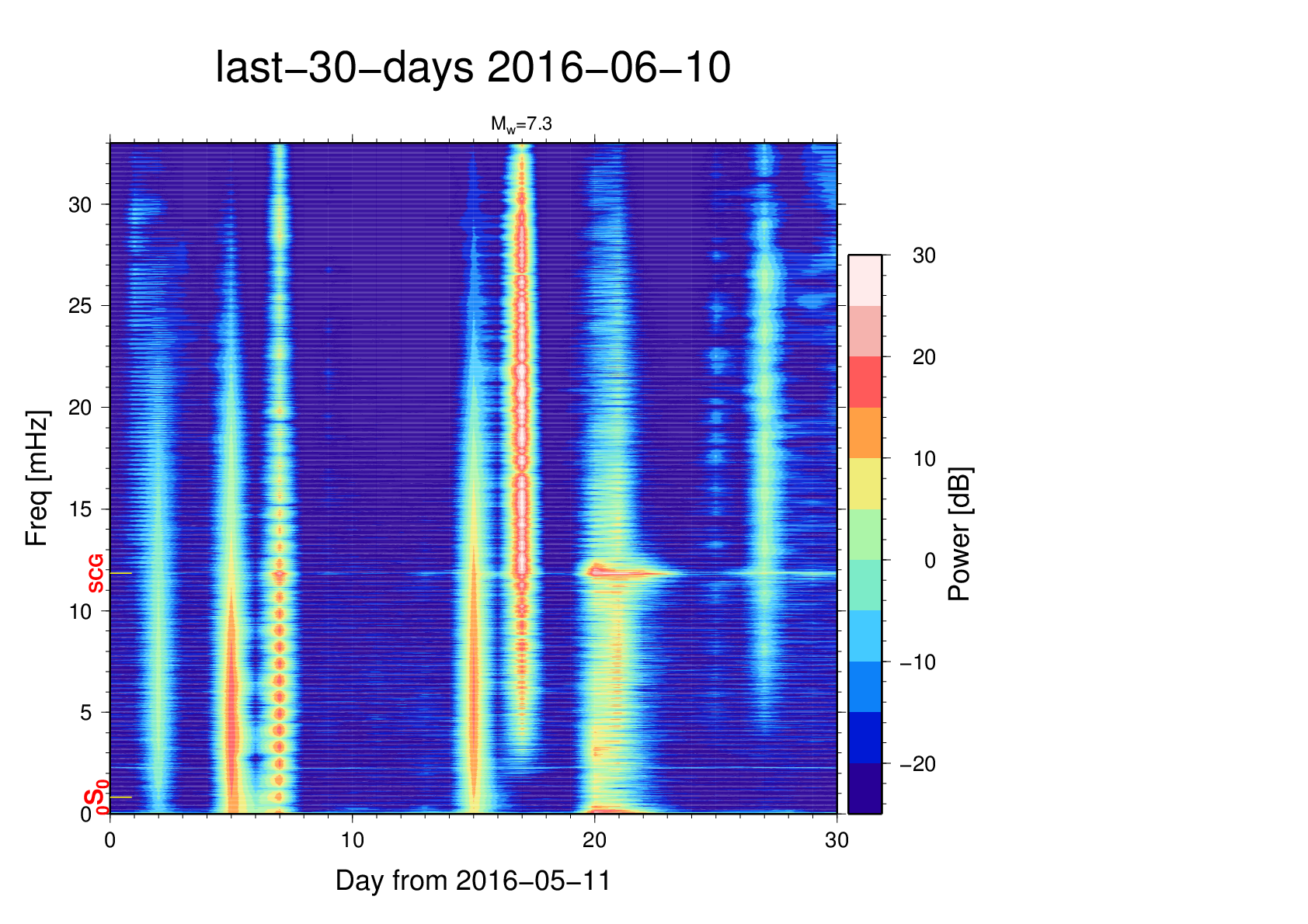Click the "Power [dB]" colorbar label
This screenshot has width=1308, height=924.
pyautogui.click(x=959, y=533)
